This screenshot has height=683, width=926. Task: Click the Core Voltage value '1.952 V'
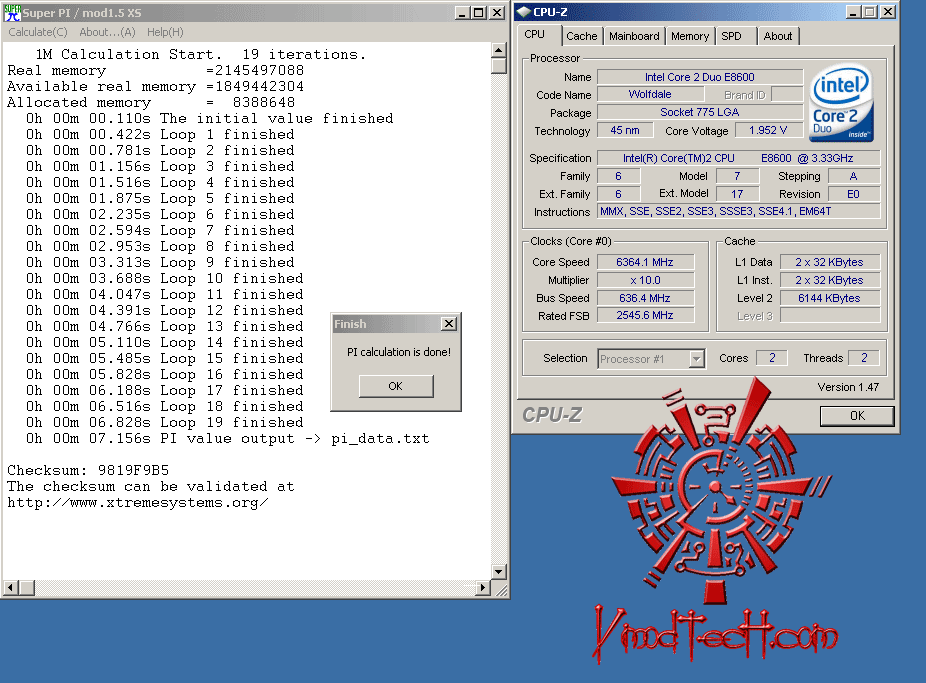click(x=769, y=130)
